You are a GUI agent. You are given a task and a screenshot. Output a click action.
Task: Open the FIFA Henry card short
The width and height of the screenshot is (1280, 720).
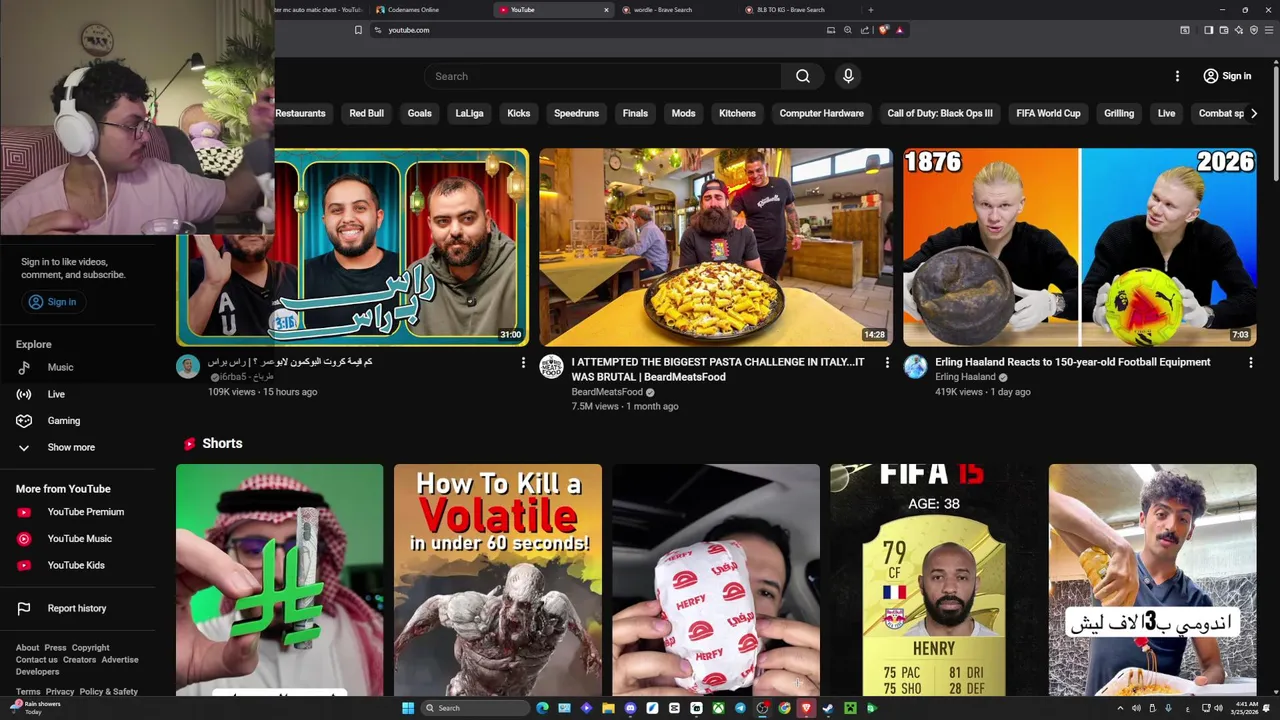[x=934, y=580]
